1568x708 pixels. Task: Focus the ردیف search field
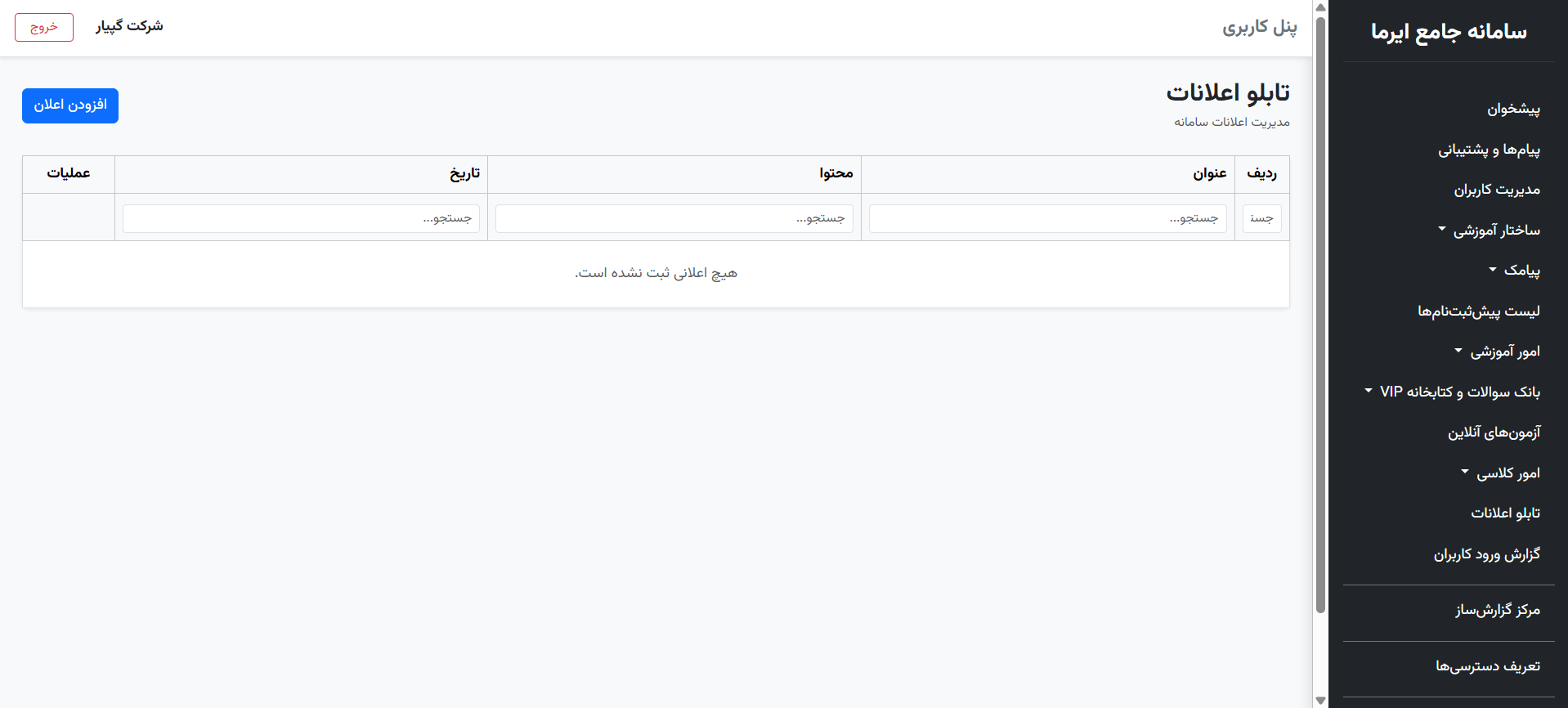point(1261,218)
